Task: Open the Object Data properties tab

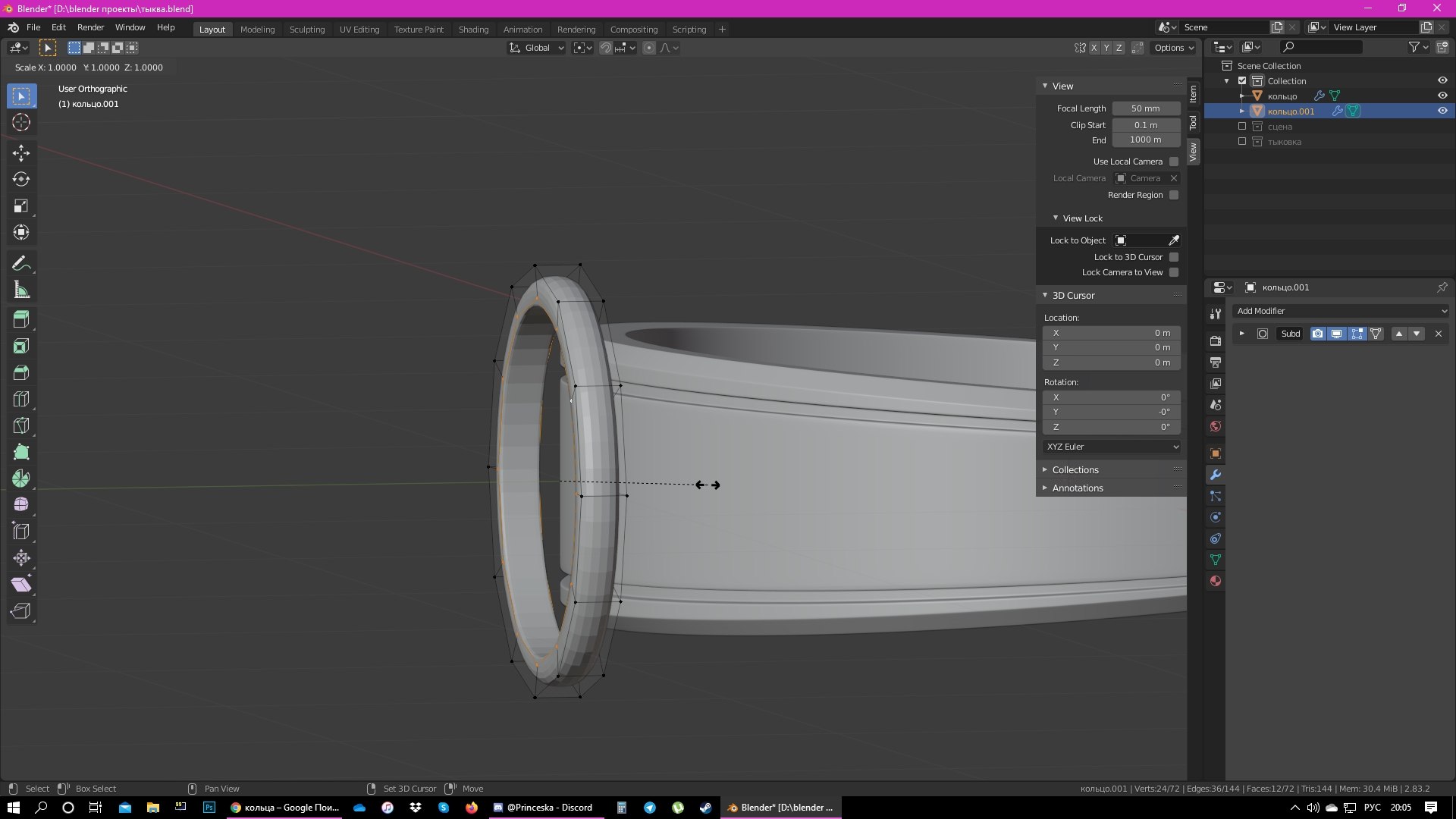Action: [1216, 560]
